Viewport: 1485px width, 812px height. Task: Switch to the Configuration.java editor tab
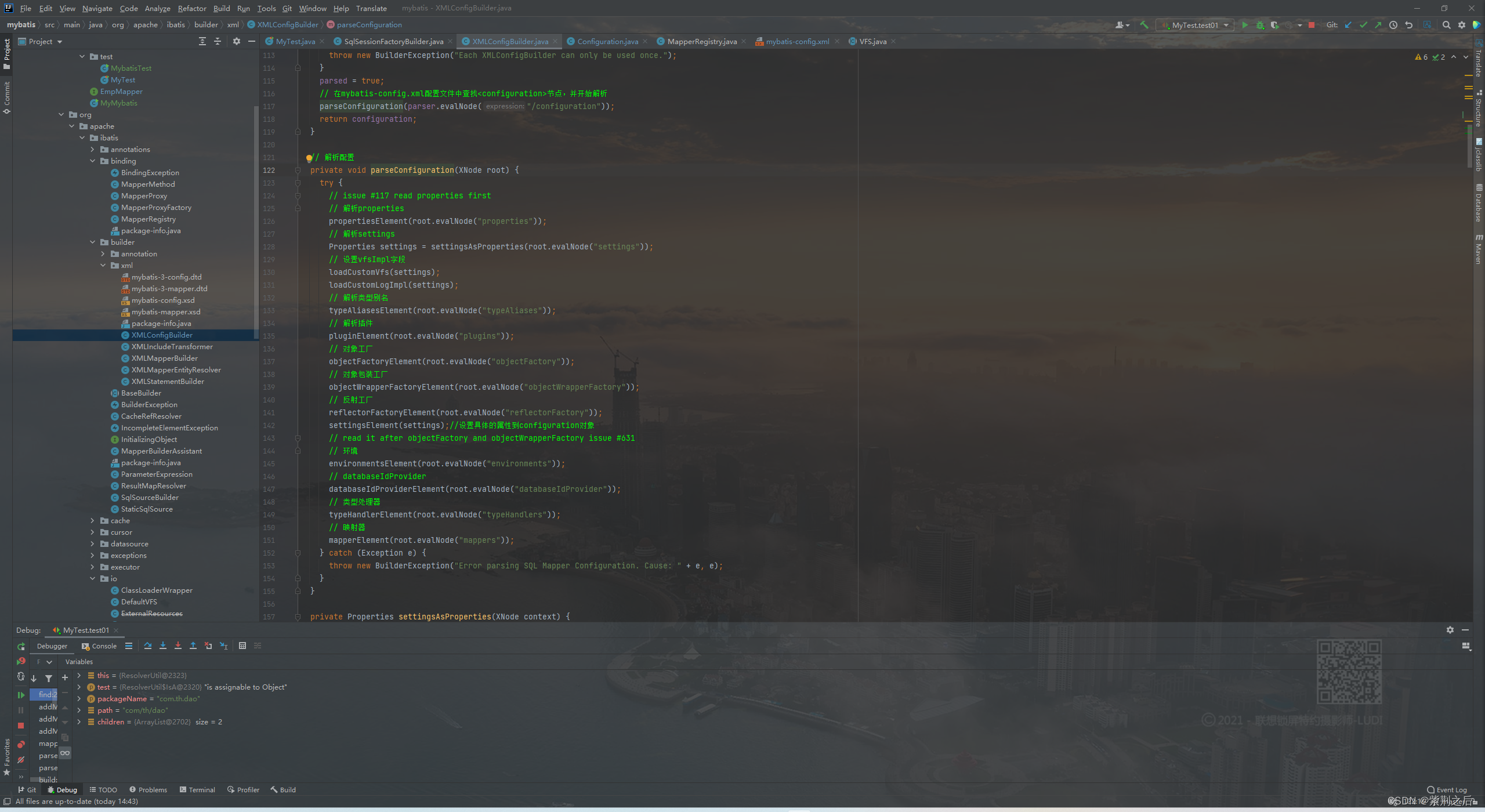[x=607, y=41]
